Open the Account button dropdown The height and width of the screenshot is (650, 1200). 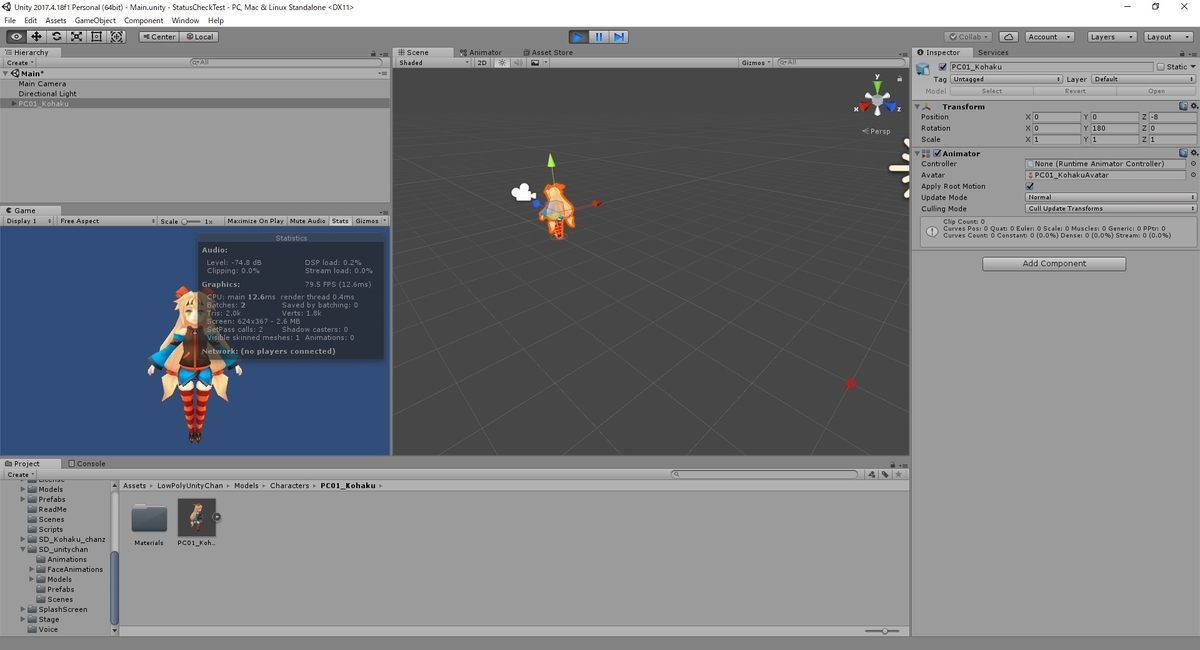pos(1049,37)
